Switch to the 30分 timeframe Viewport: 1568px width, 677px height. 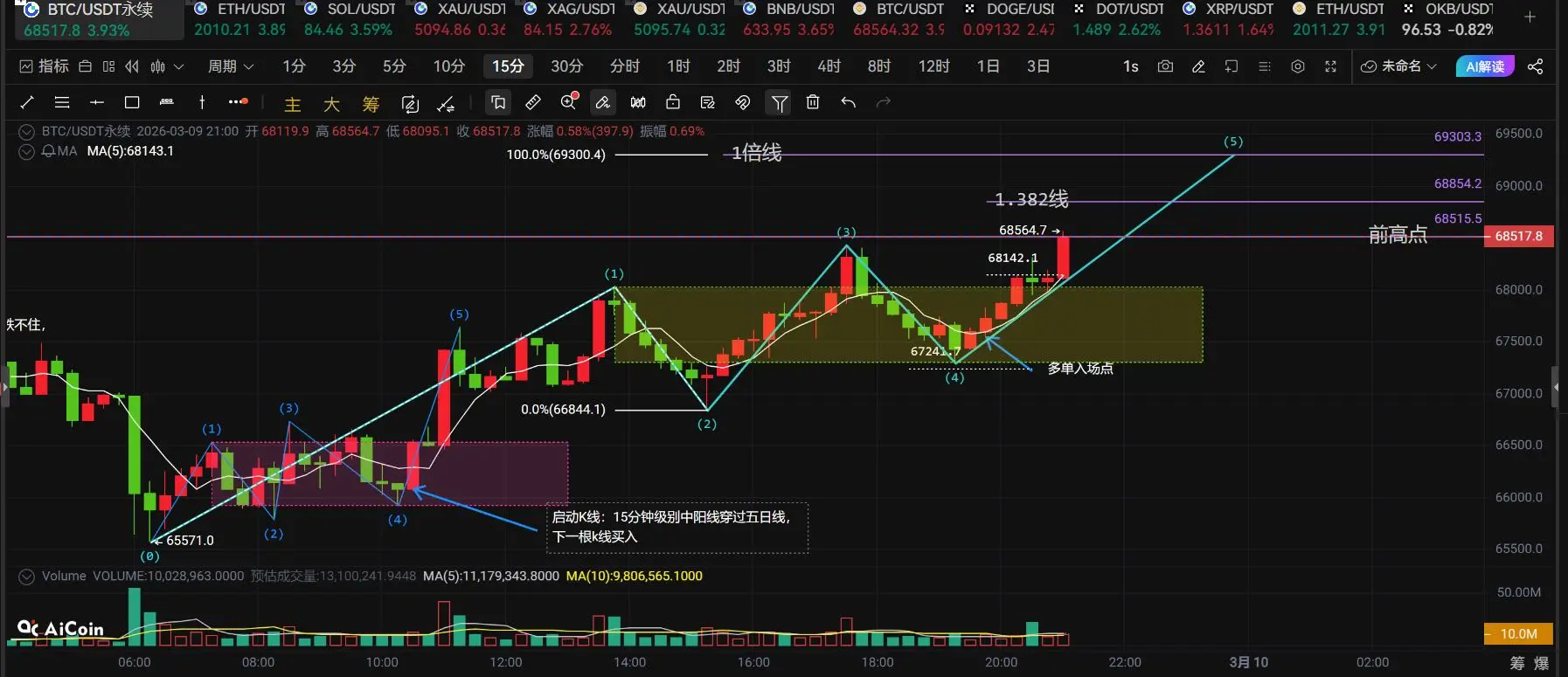click(x=566, y=66)
